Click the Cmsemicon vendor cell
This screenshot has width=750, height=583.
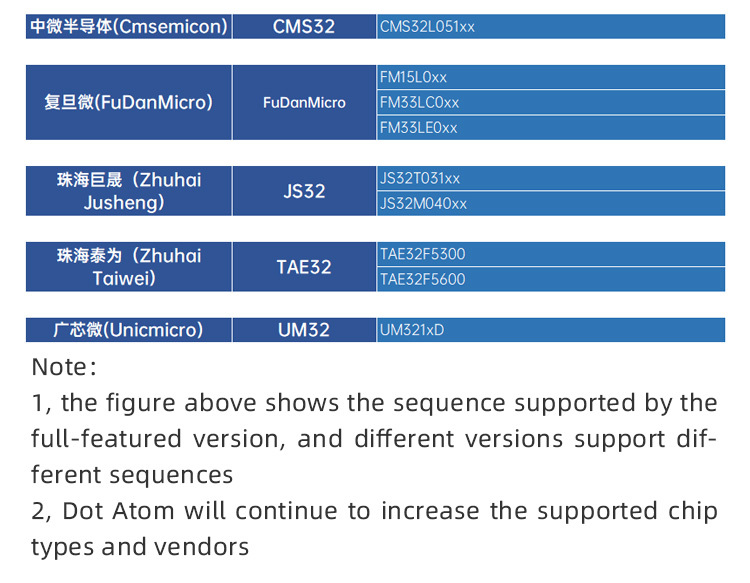(129, 26)
